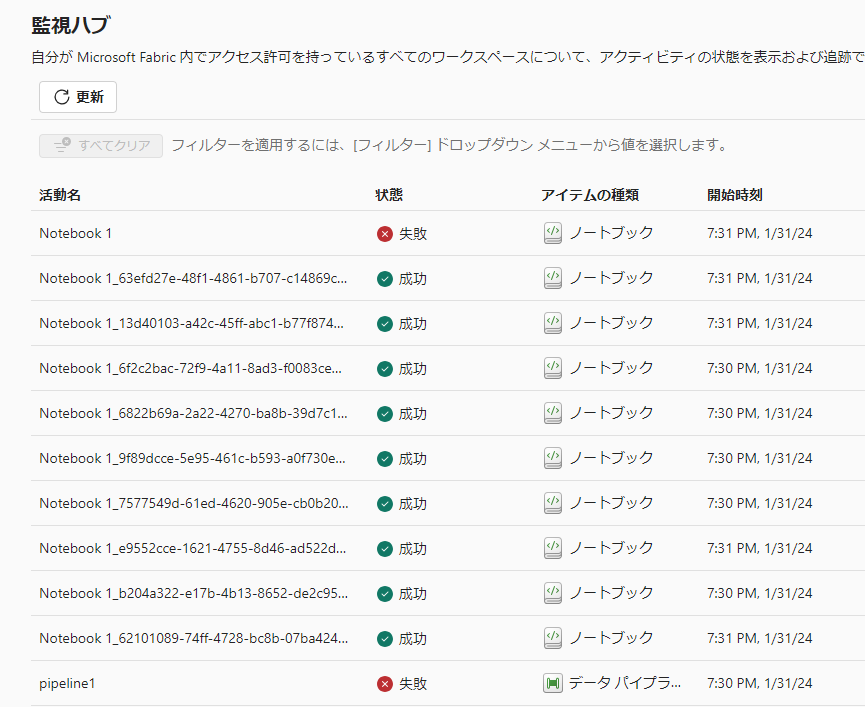Open activity Notebook 1_b204a322-e17b-4b13
Viewport: 865px width, 707px height.
(x=194, y=593)
